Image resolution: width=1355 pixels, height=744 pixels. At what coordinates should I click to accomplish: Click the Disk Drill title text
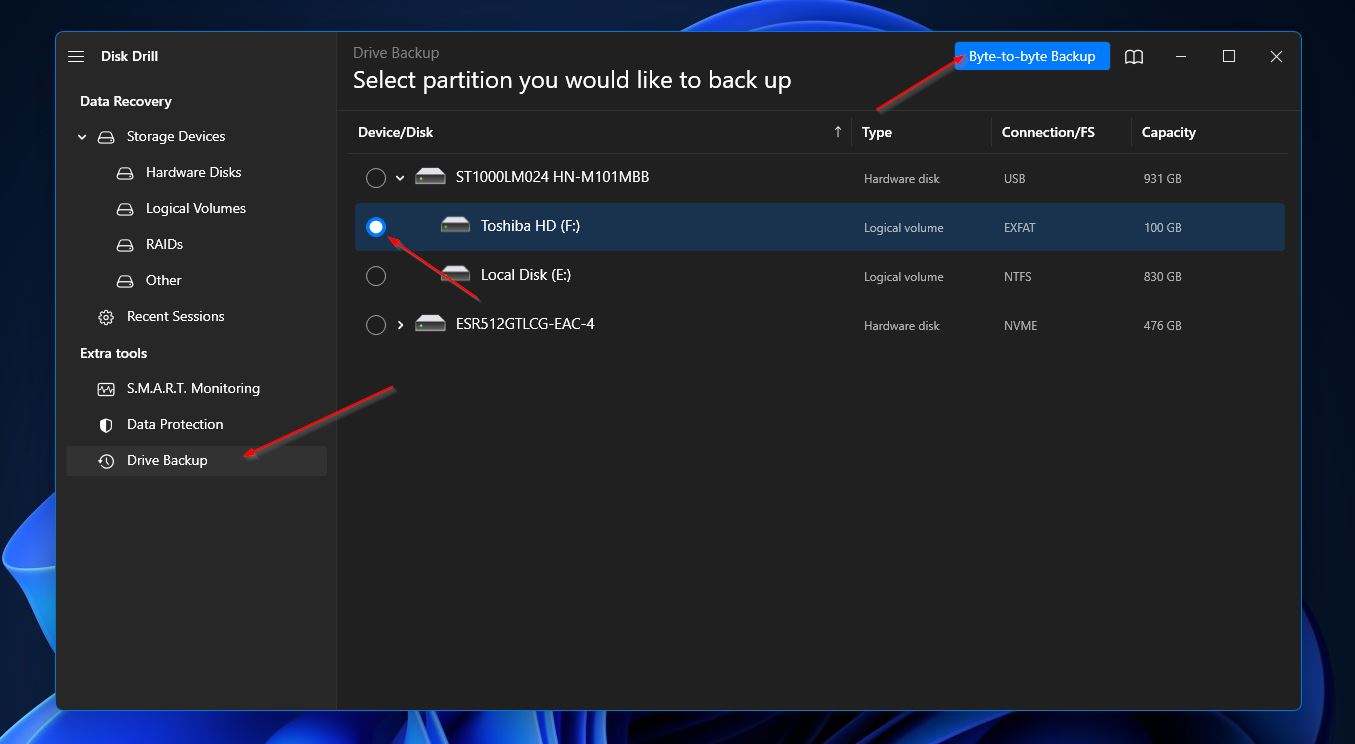(130, 56)
